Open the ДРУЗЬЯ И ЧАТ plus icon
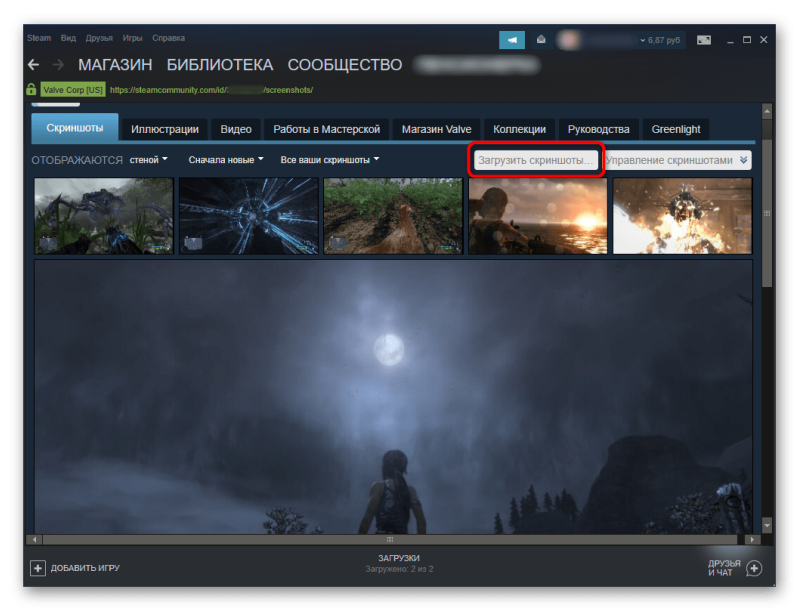The height and width of the screenshot is (611, 800). coord(754,568)
